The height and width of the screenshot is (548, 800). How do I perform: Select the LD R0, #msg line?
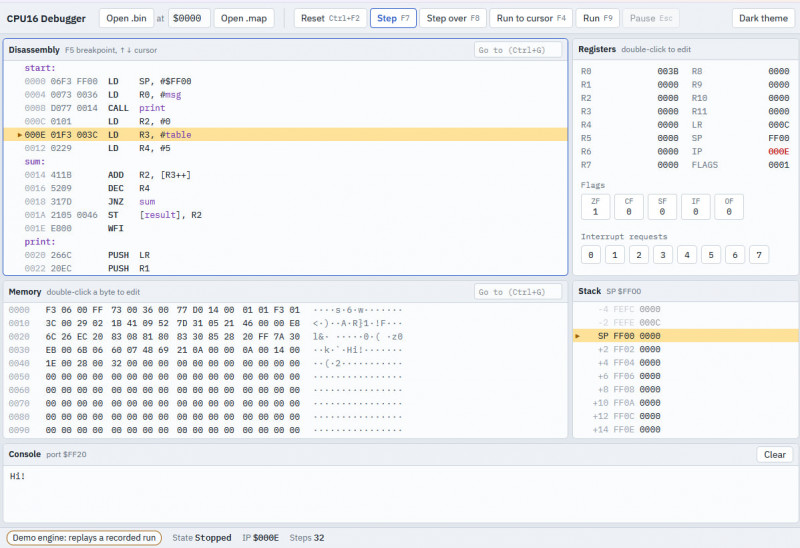pos(285,94)
